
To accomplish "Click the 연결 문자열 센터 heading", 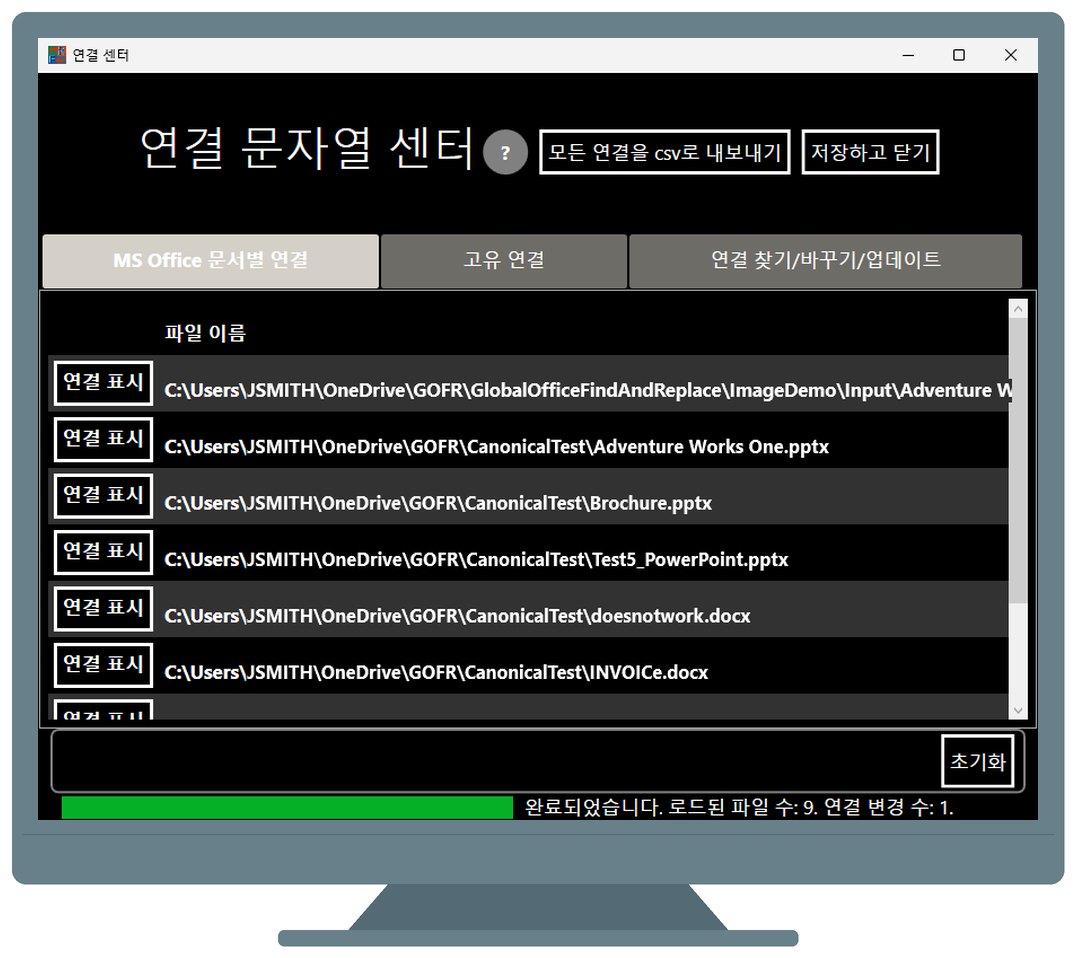I will coord(306,148).
